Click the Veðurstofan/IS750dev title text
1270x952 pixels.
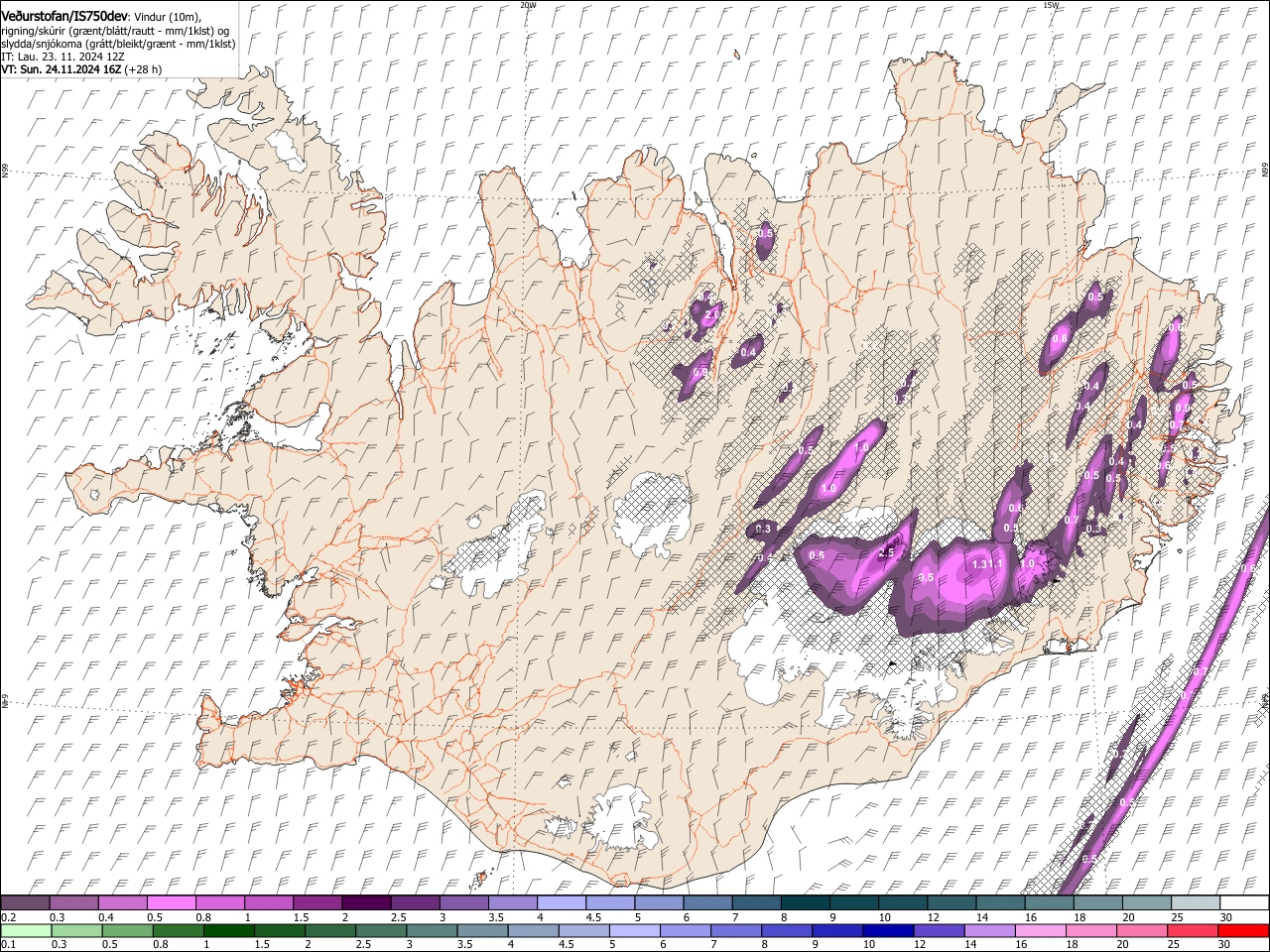tap(64, 15)
